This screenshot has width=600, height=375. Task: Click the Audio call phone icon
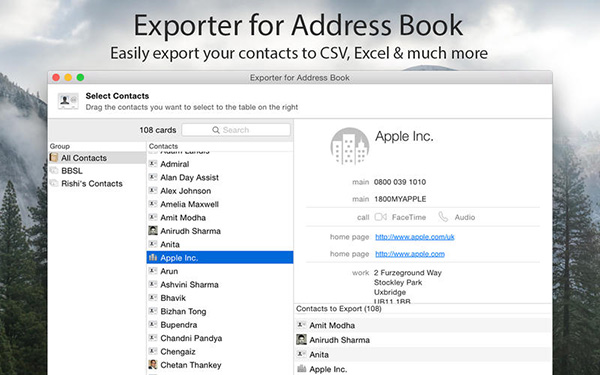click(x=443, y=217)
